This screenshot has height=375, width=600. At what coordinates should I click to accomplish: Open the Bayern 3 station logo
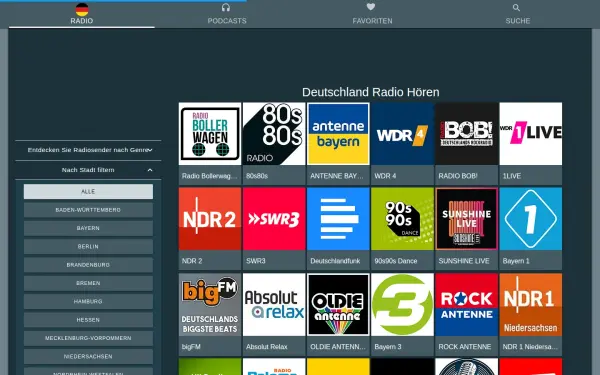(402, 305)
